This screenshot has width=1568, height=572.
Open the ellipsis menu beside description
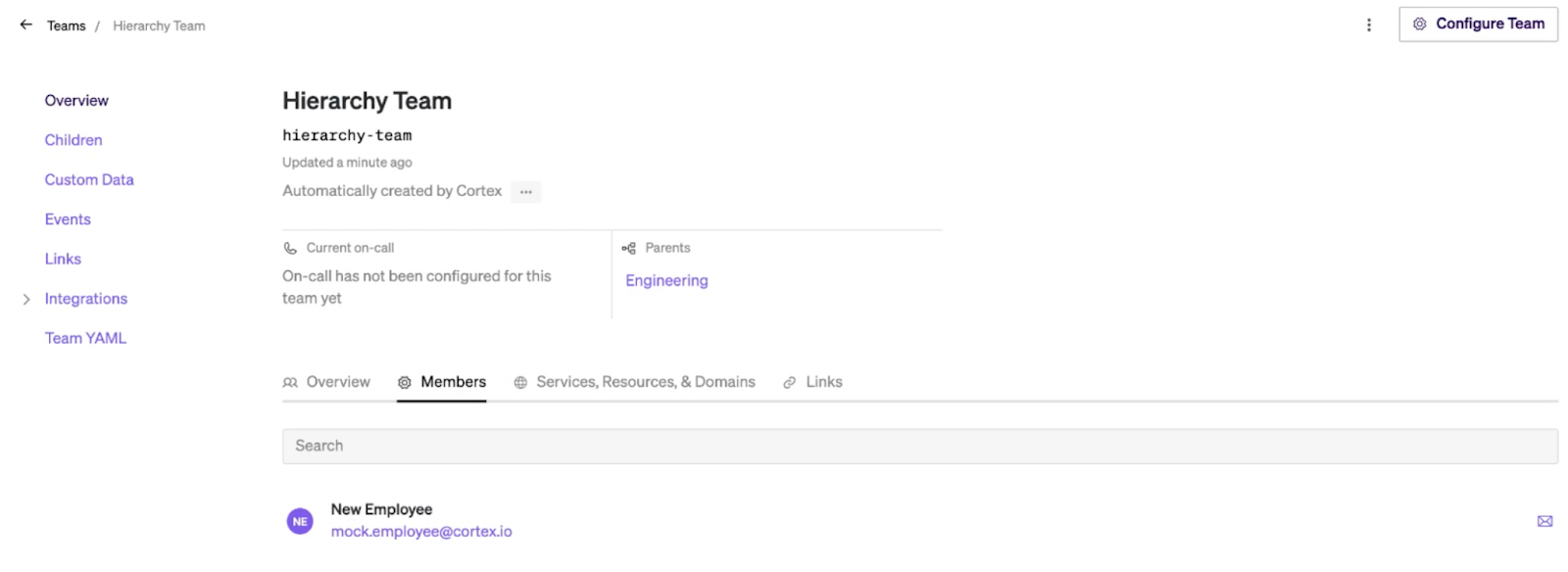click(526, 192)
